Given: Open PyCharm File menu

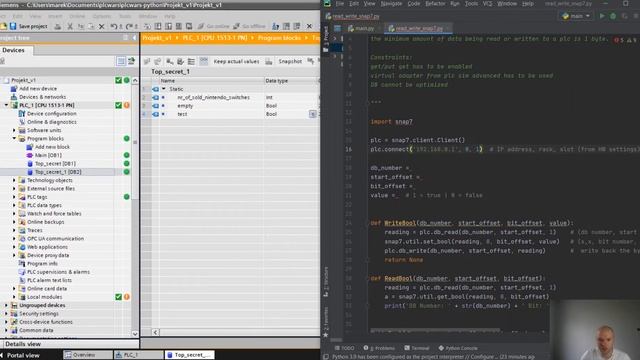Looking at the screenshot, I should [340, 4].
